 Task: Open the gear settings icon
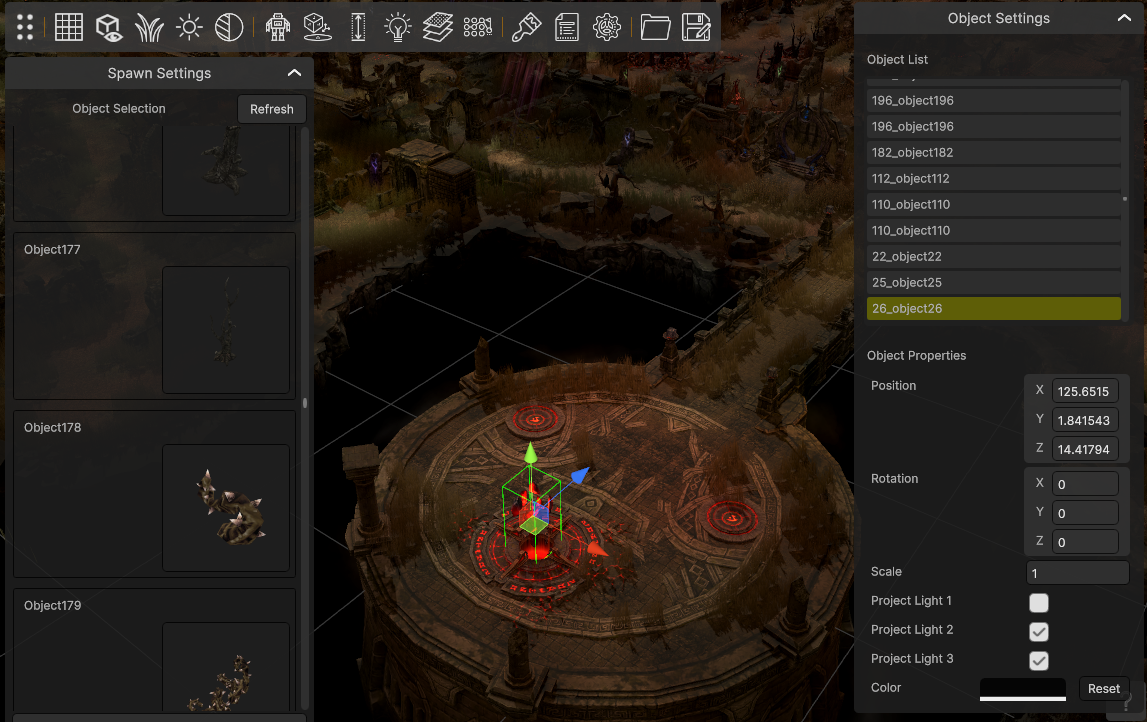tap(606, 28)
